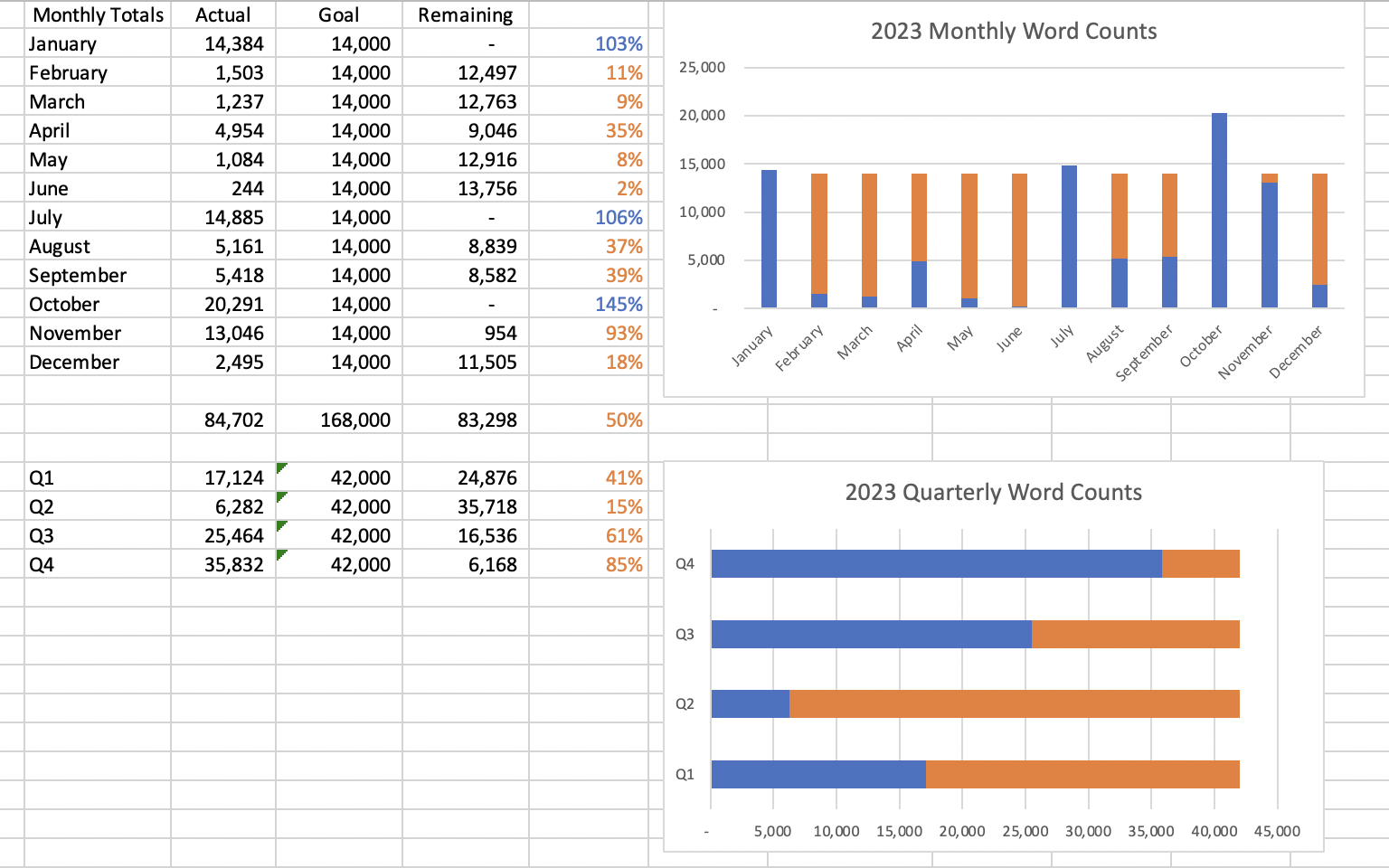Click Q1 goal cell 42,000 with green indicator
Image resolution: width=1389 pixels, height=868 pixels.
[339, 477]
